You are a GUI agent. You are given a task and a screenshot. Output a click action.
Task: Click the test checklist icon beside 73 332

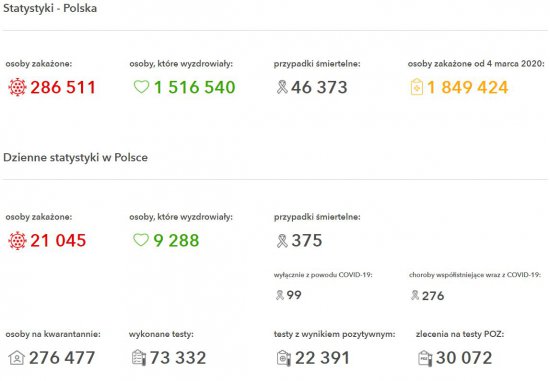[x=139, y=358]
